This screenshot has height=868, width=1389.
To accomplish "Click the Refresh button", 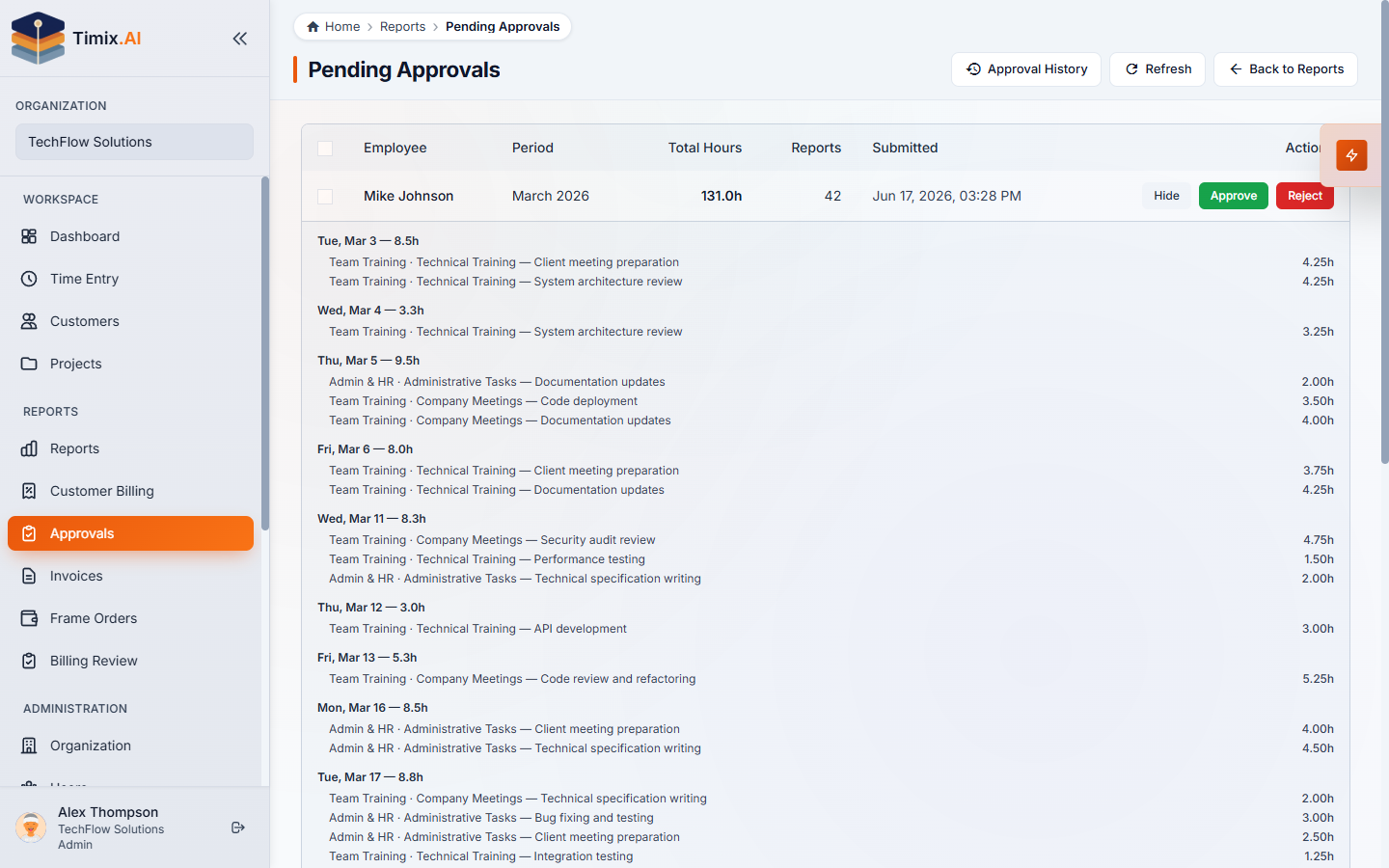I will 1157,69.
